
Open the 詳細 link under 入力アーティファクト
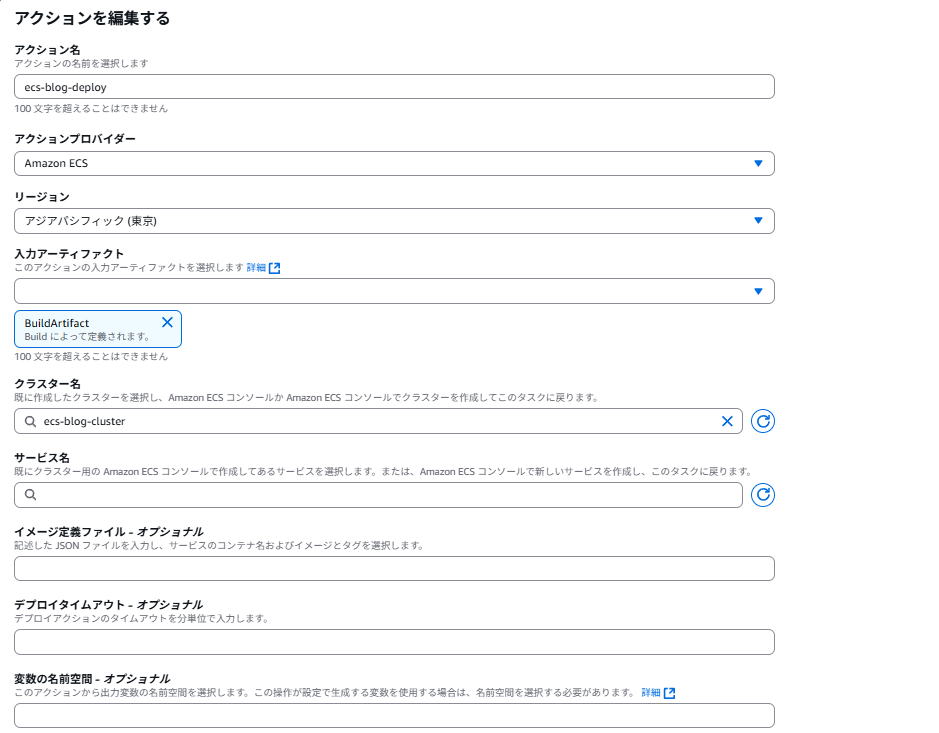(x=256, y=268)
